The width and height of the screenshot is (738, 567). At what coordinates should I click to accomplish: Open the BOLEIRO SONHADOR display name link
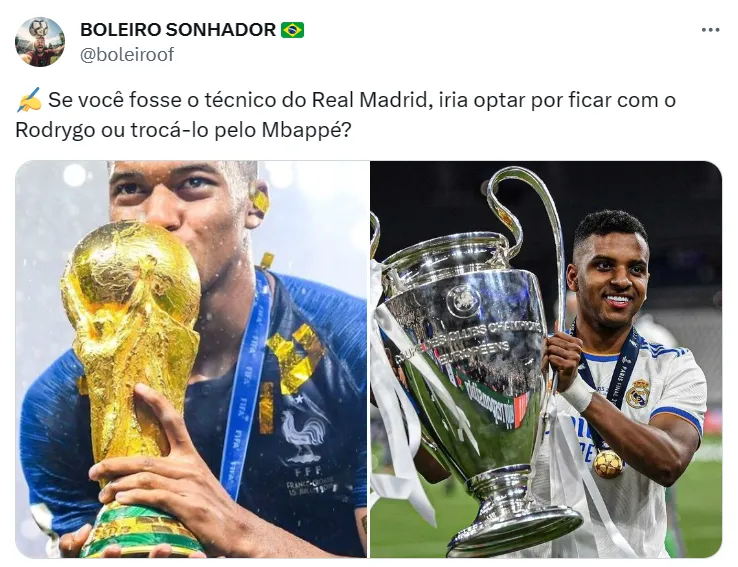178,30
